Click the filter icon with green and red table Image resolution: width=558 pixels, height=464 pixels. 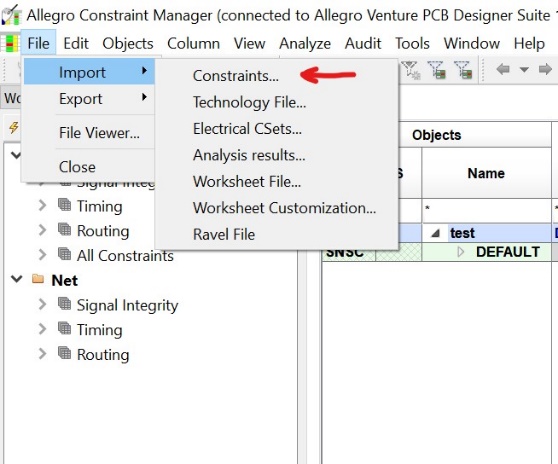pyautogui.click(x=437, y=69)
